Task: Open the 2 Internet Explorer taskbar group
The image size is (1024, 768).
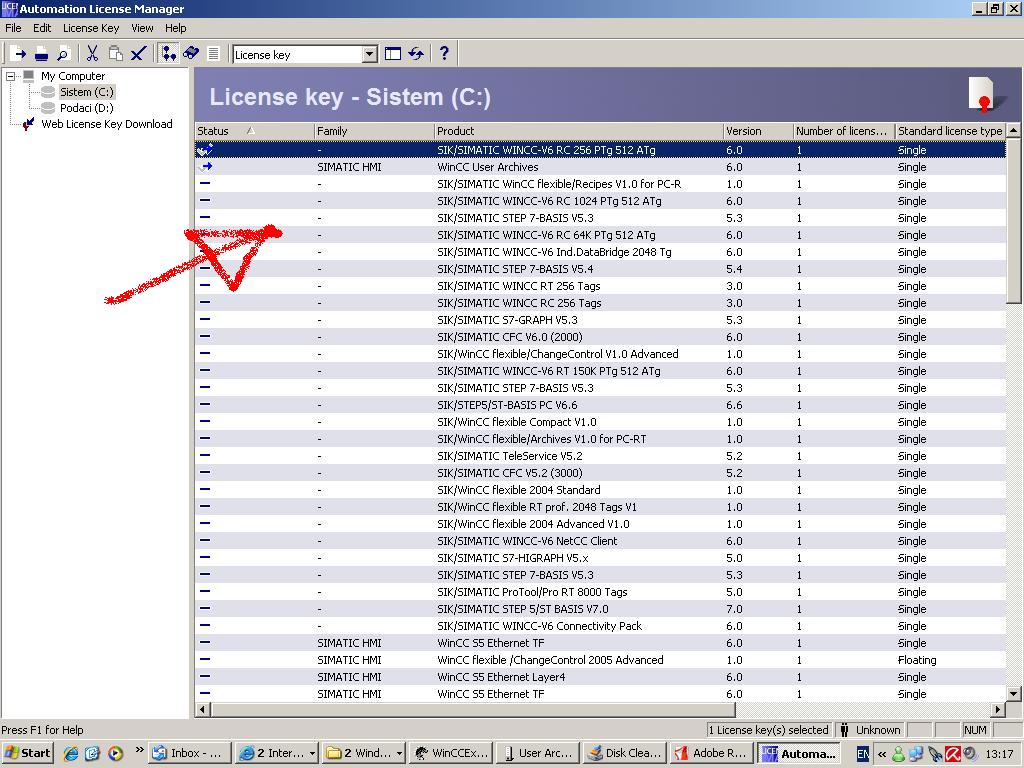Action: (277, 753)
